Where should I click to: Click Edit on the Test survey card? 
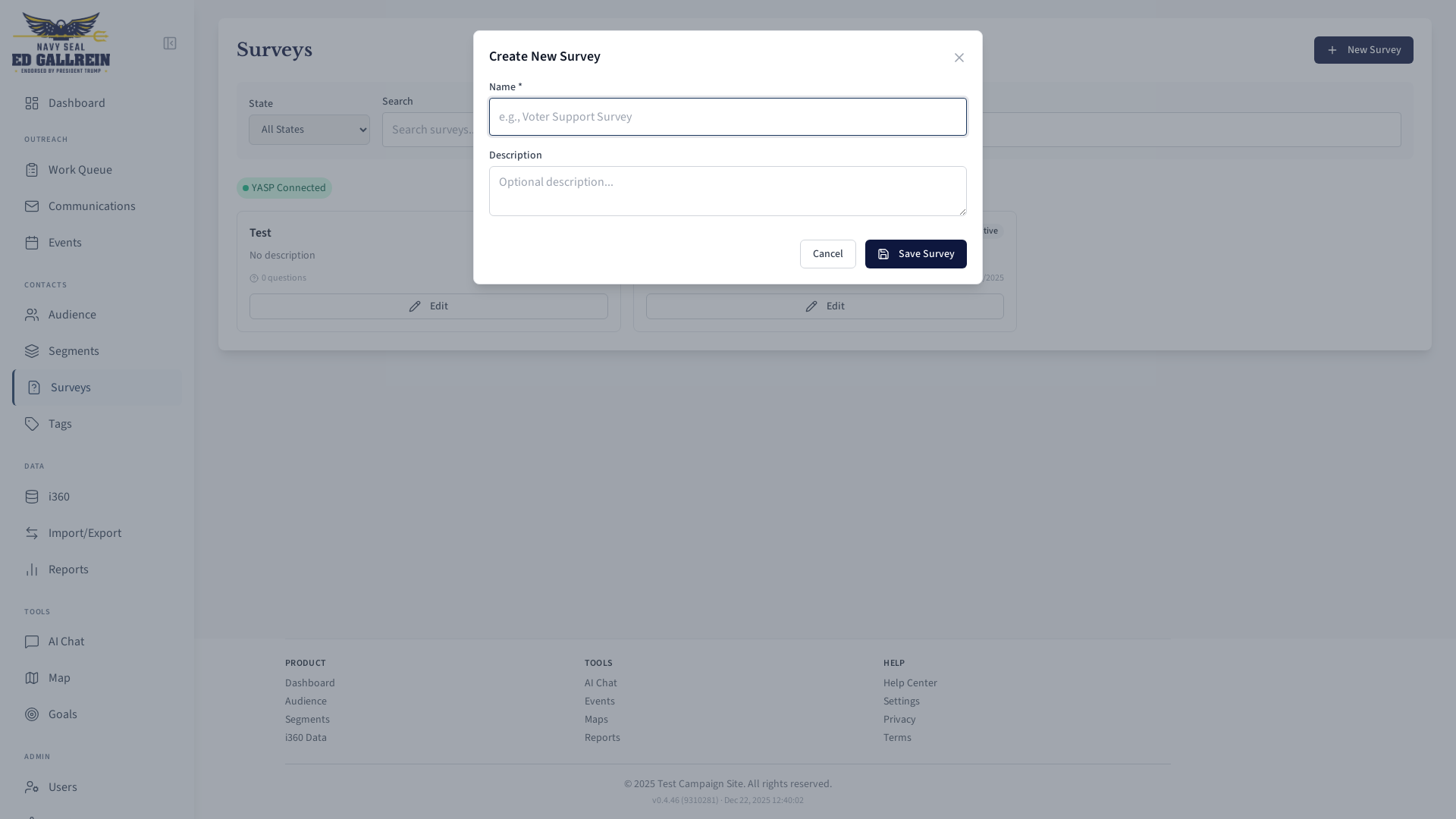(428, 306)
